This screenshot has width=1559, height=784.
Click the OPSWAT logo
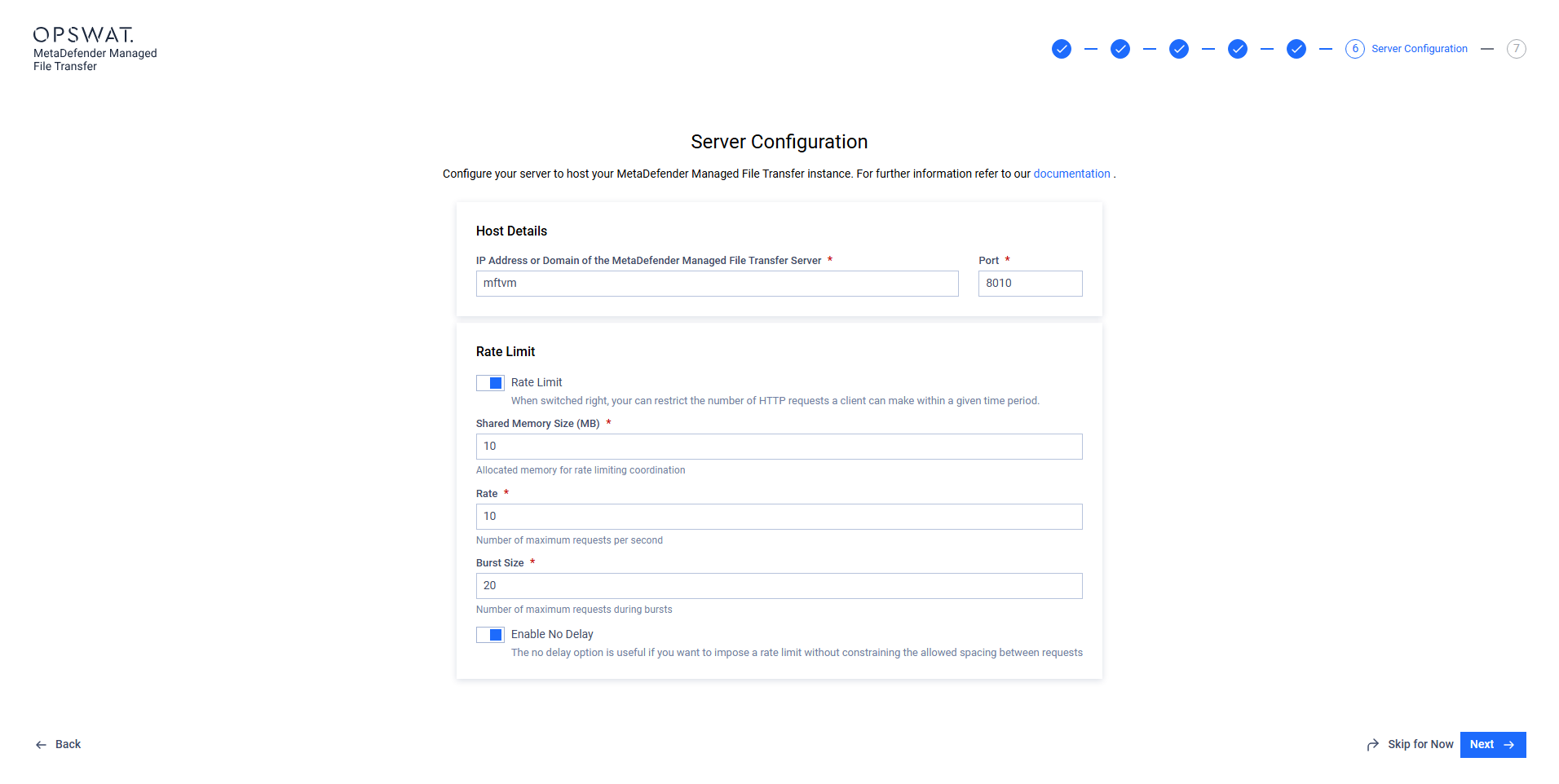[83, 34]
